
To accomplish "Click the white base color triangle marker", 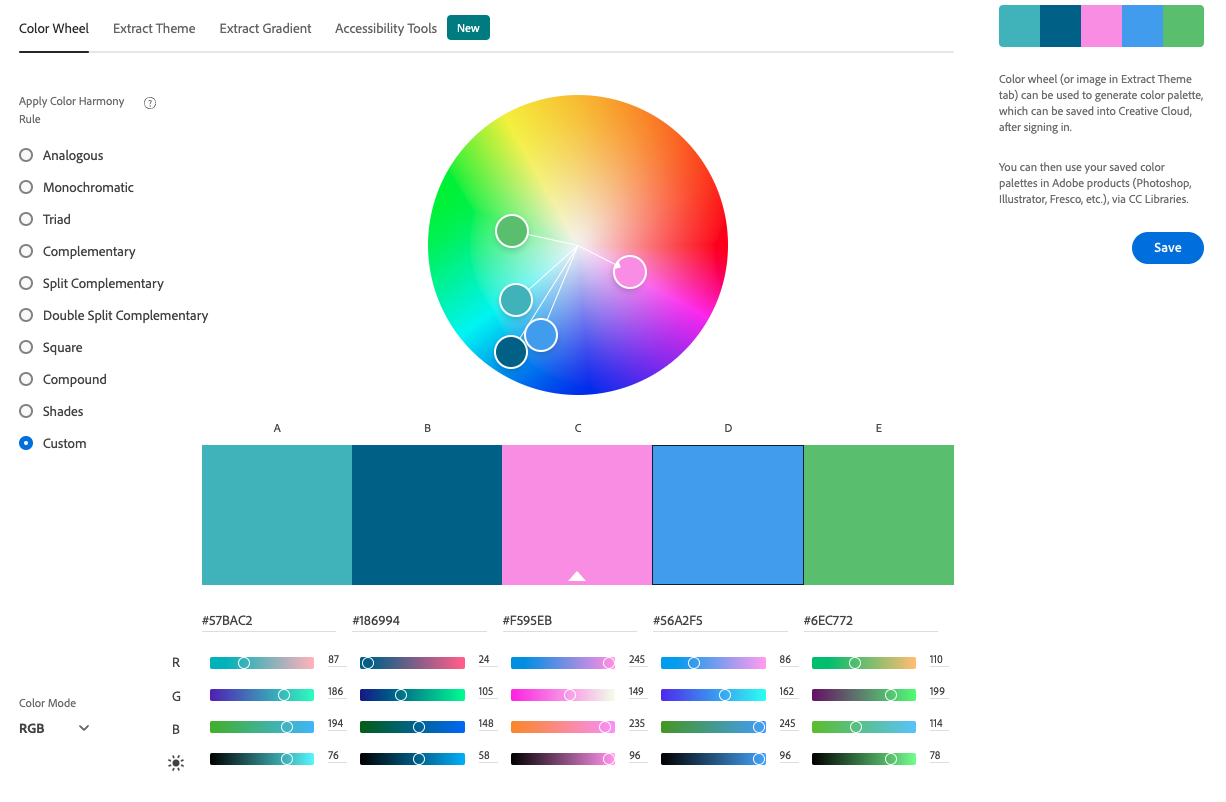I will [577, 576].
